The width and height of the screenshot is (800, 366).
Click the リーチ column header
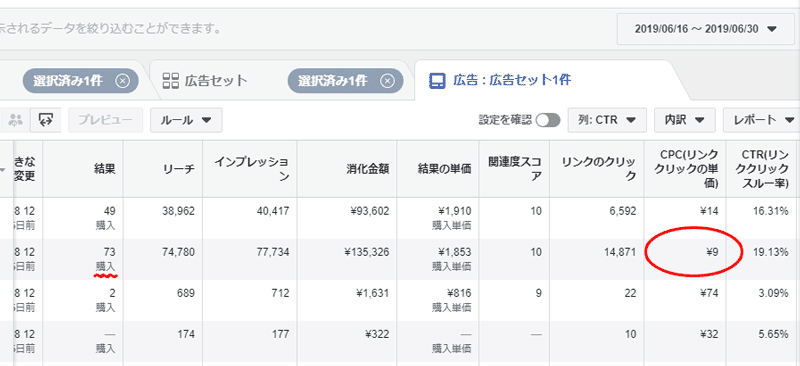(x=182, y=169)
